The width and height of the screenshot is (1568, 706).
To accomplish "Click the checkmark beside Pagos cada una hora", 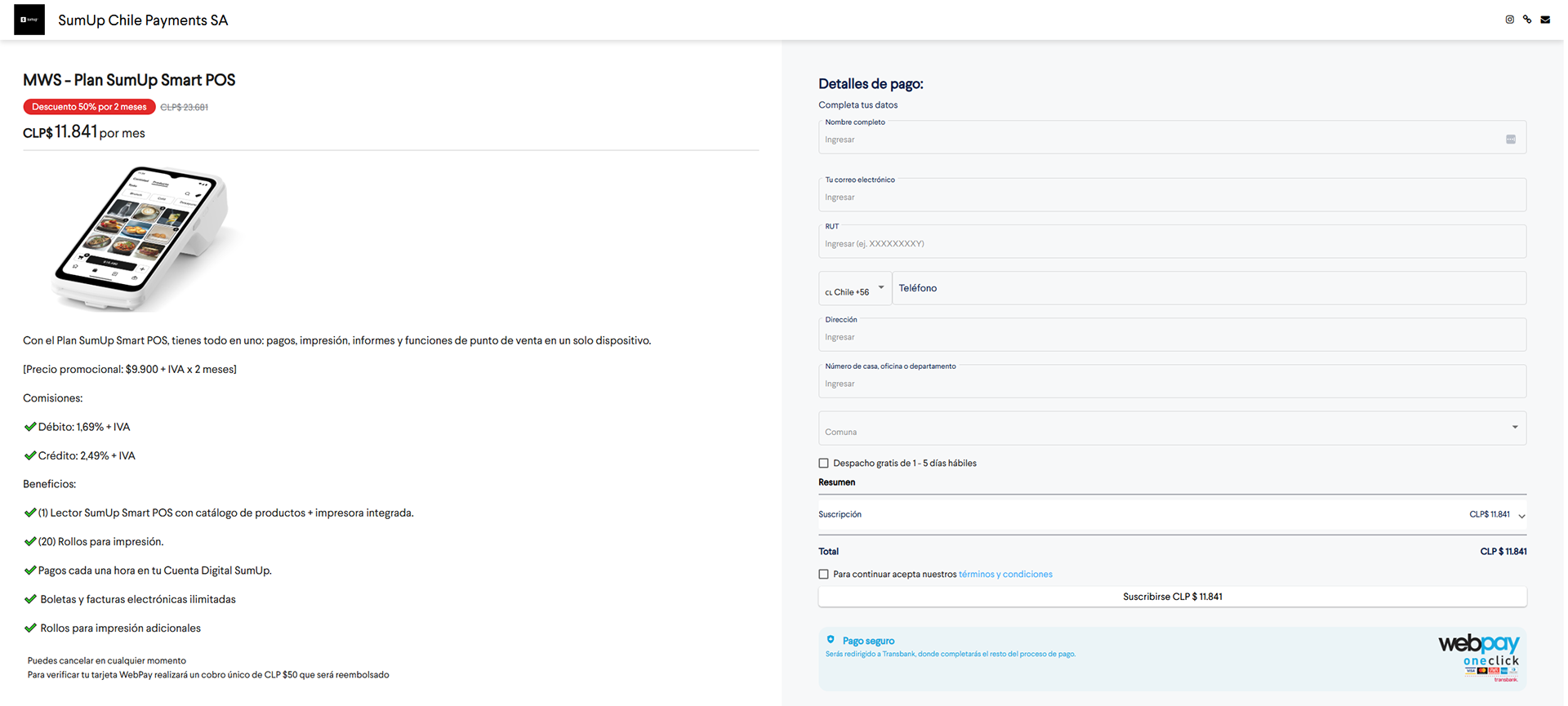I will tap(30, 571).
